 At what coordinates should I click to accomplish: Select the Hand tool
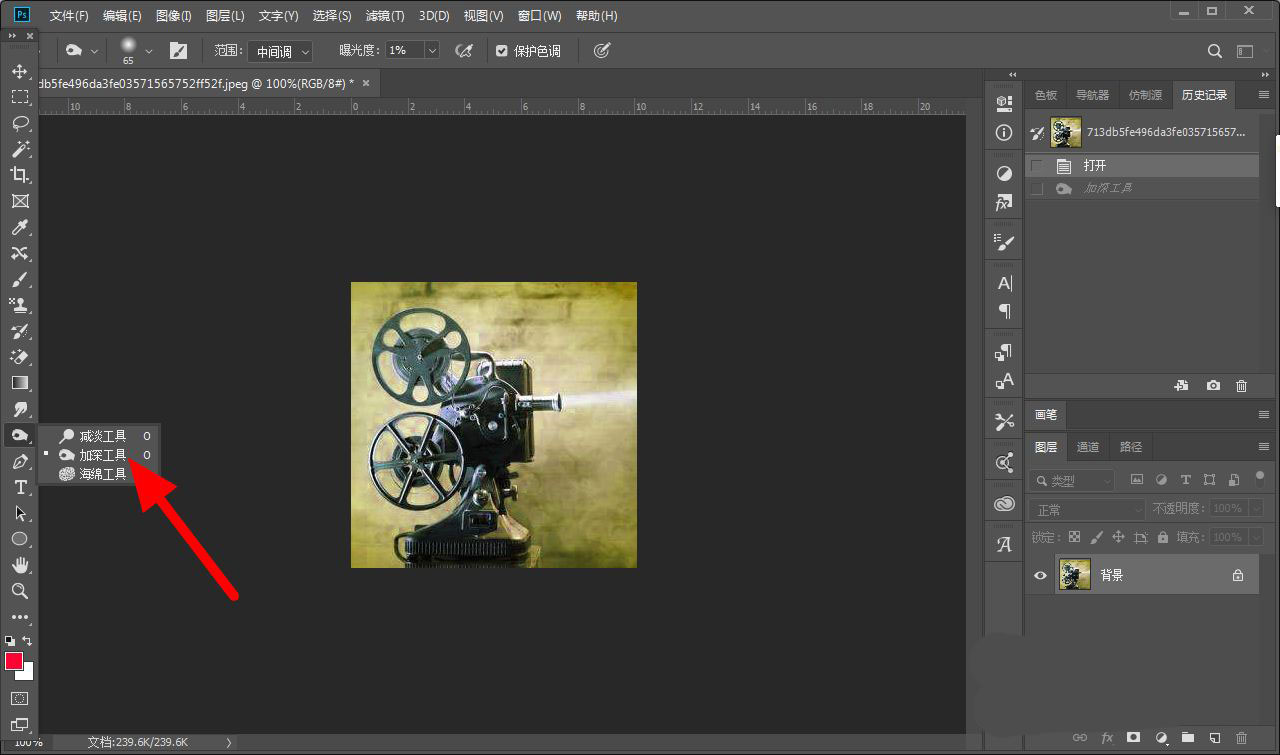[x=19, y=565]
